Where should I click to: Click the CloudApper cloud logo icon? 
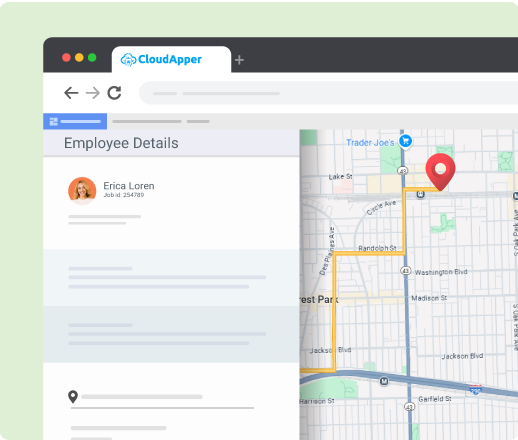(x=128, y=60)
